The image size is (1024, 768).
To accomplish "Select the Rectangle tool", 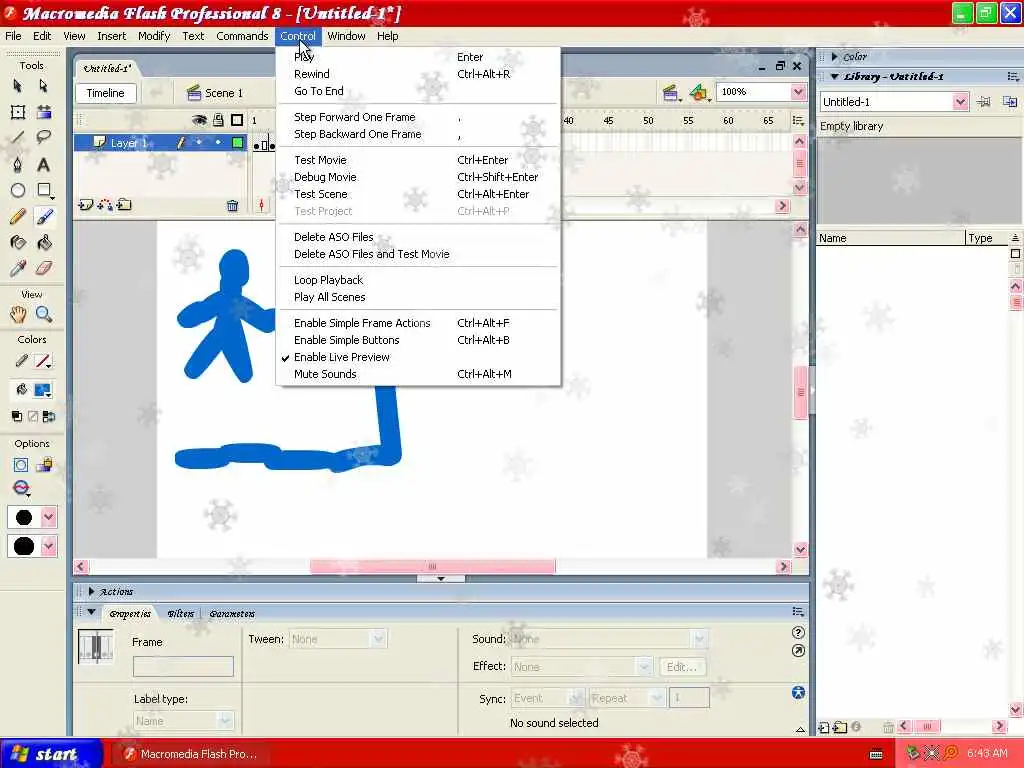I will (x=44, y=190).
